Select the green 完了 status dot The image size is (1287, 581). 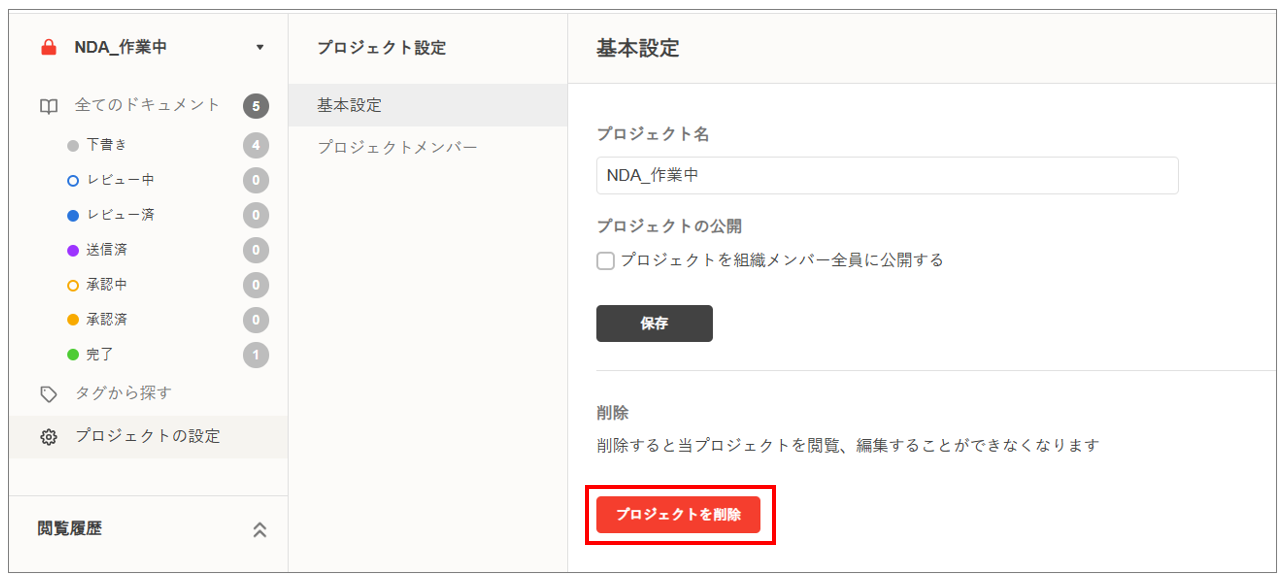coord(73,355)
